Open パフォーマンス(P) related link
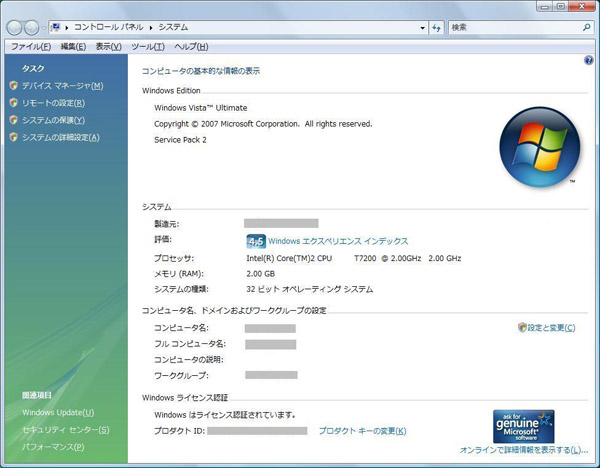 coord(53,447)
